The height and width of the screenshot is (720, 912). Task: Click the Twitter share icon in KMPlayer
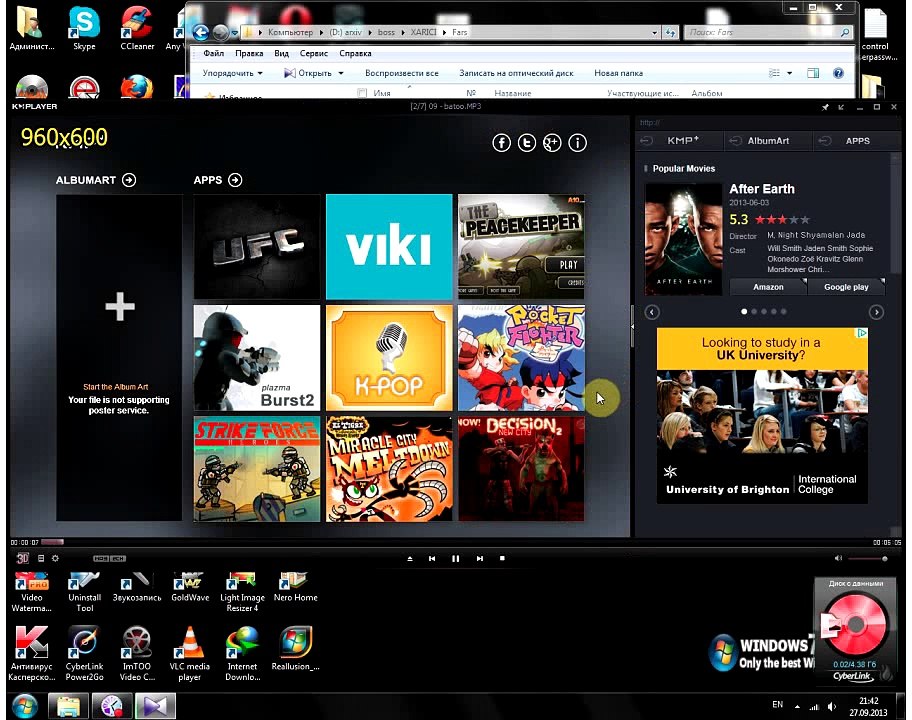coord(527,142)
